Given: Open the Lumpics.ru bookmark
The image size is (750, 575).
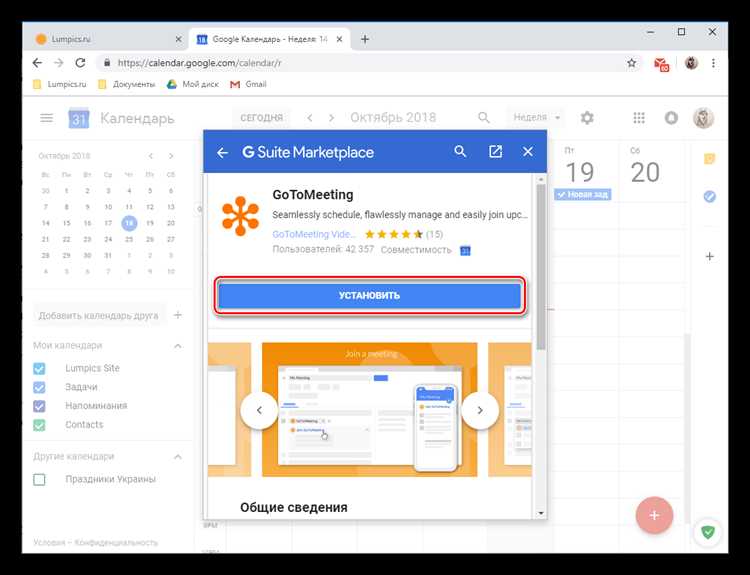Looking at the screenshot, I should pyautogui.click(x=60, y=84).
